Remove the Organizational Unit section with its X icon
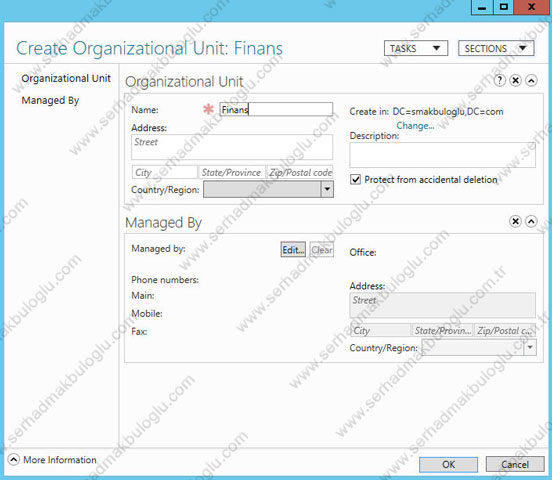Screen dimensions: 552x480 pos(515,81)
